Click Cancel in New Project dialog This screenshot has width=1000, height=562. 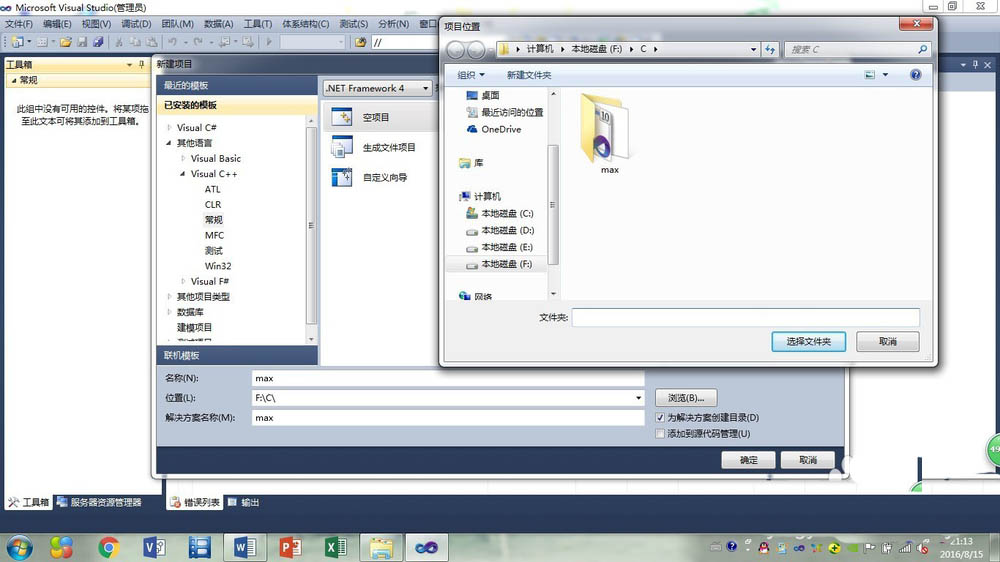point(807,460)
